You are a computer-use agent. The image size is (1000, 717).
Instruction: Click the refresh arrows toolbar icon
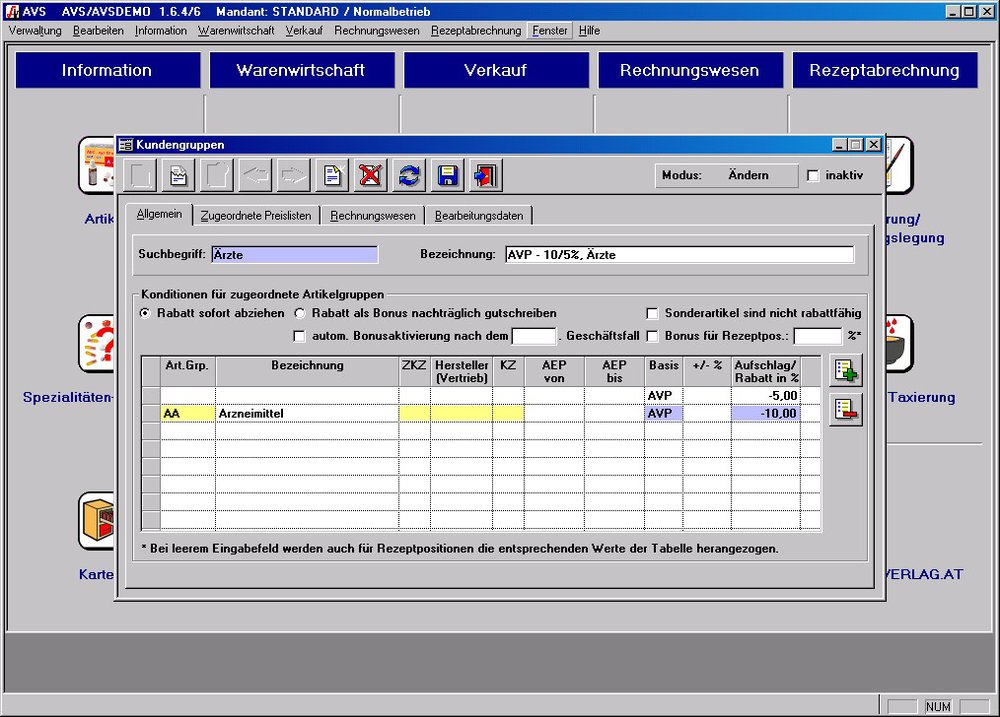coord(409,175)
